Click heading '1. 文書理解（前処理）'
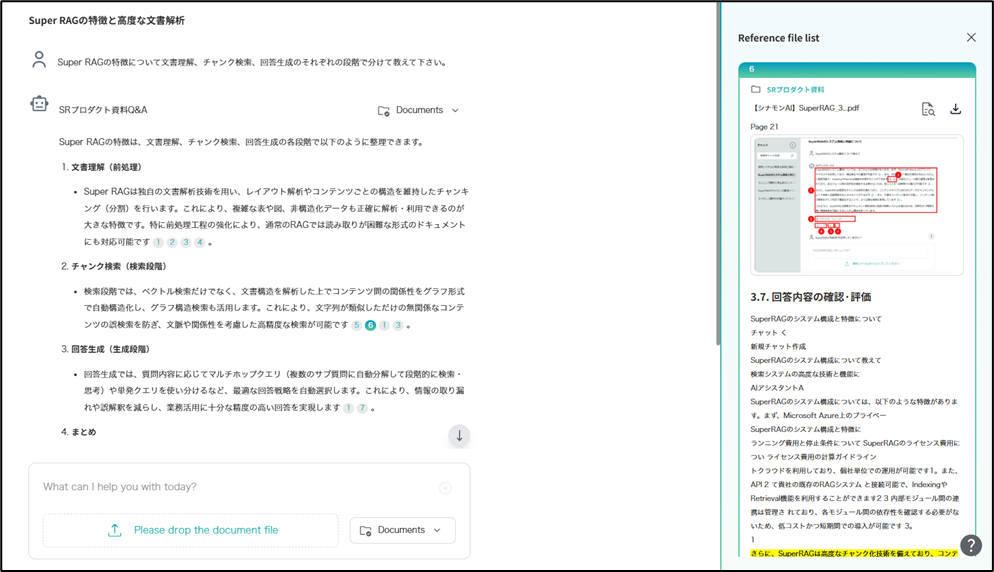The width and height of the screenshot is (994, 572). pos(101,167)
